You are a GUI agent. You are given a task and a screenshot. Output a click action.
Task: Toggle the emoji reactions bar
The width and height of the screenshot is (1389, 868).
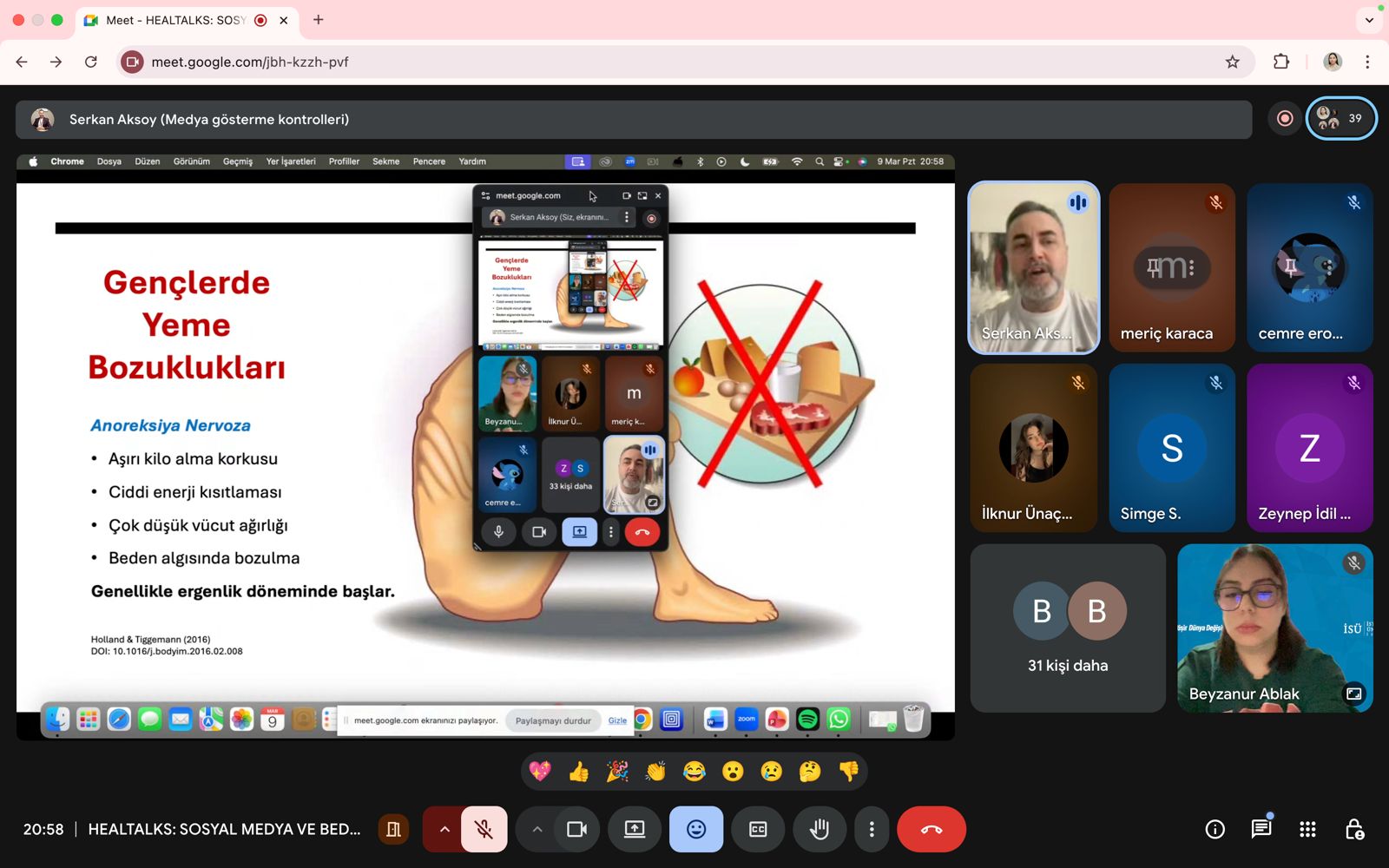click(x=696, y=829)
